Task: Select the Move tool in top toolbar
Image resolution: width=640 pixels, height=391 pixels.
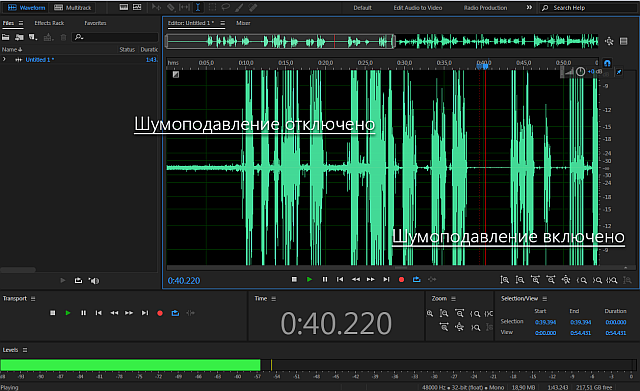Action: 156,7
